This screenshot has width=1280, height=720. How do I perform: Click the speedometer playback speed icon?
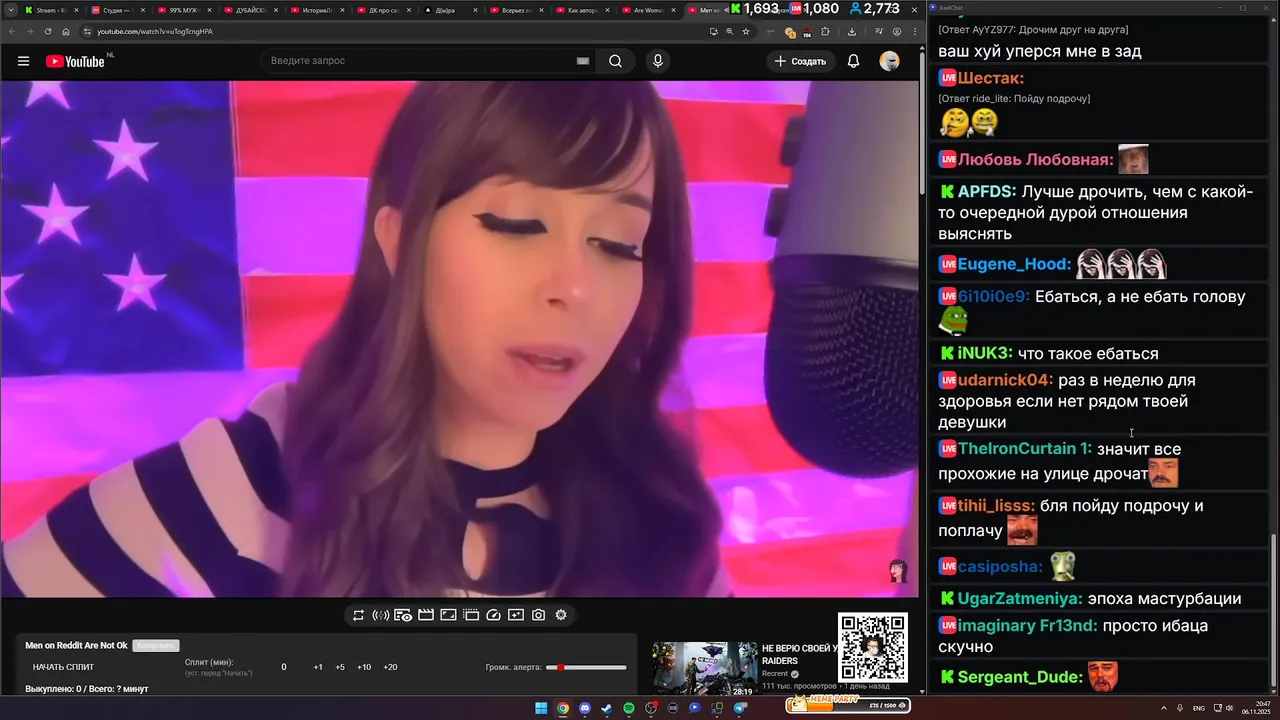(493, 615)
